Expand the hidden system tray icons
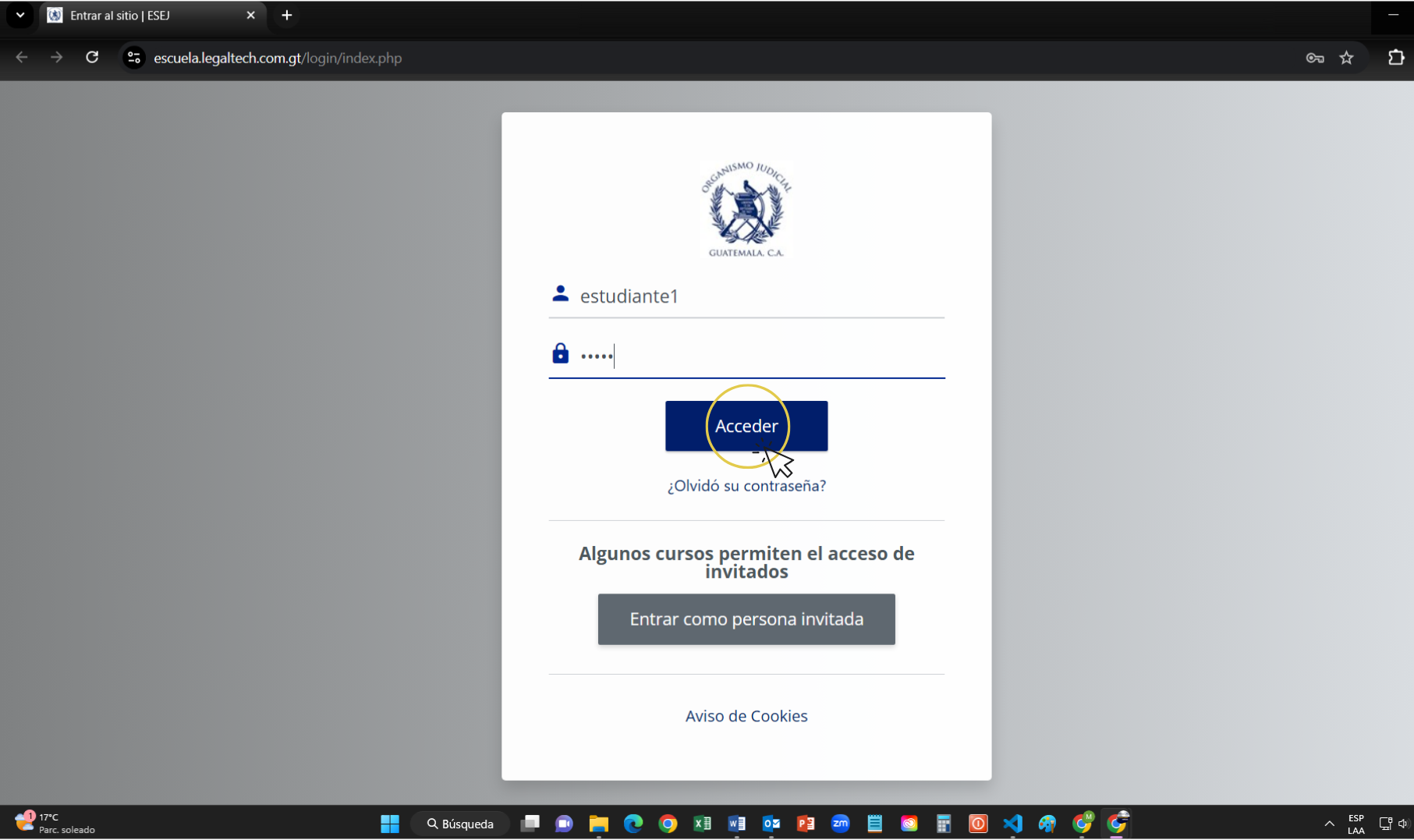 pos(1330,824)
